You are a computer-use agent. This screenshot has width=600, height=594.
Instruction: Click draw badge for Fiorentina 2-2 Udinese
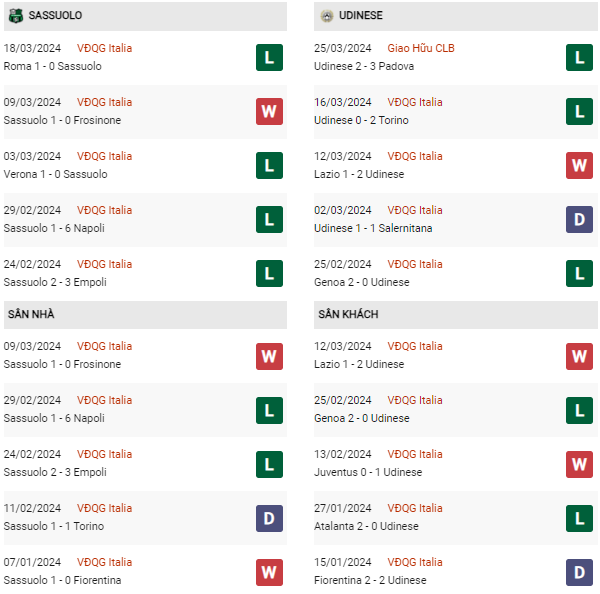(x=579, y=571)
